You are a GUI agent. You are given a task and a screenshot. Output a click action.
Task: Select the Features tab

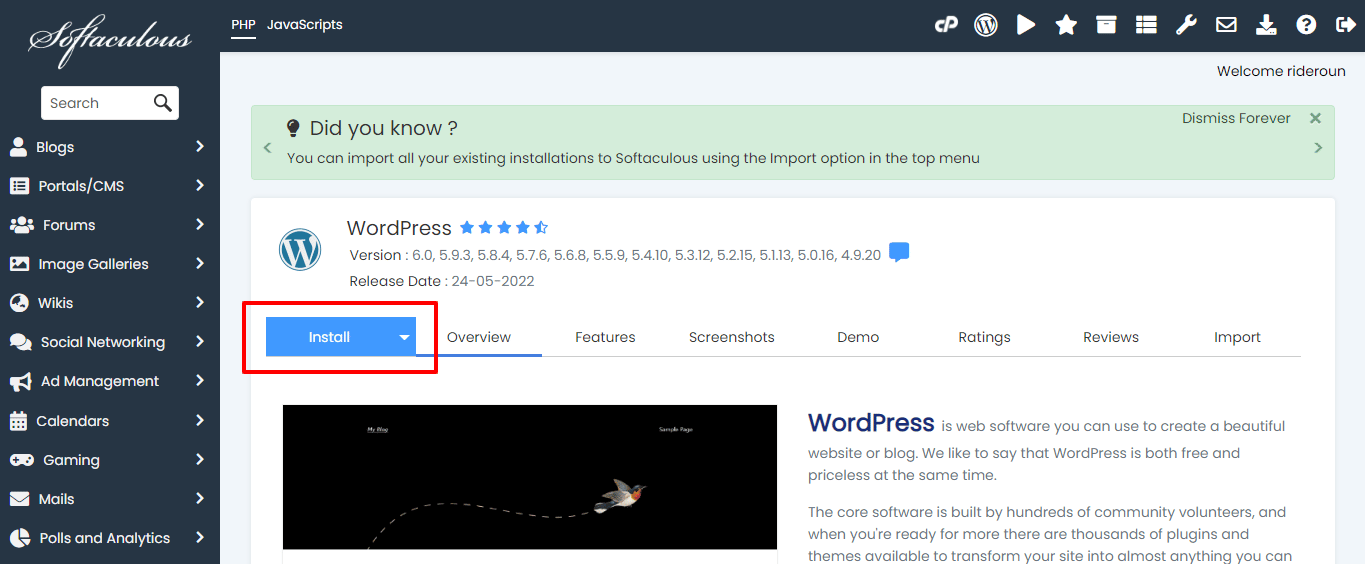click(x=605, y=337)
